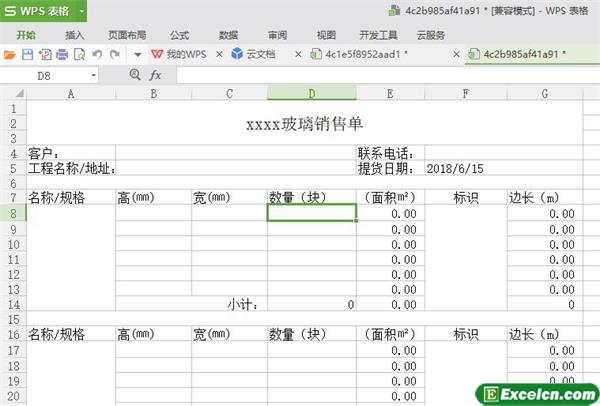Switch to 我的WPS document tab
This screenshot has height=406, width=600.
point(179,54)
